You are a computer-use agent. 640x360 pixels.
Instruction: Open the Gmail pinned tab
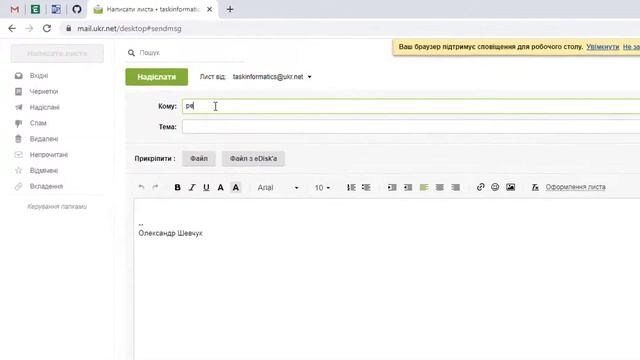click(15, 9)
